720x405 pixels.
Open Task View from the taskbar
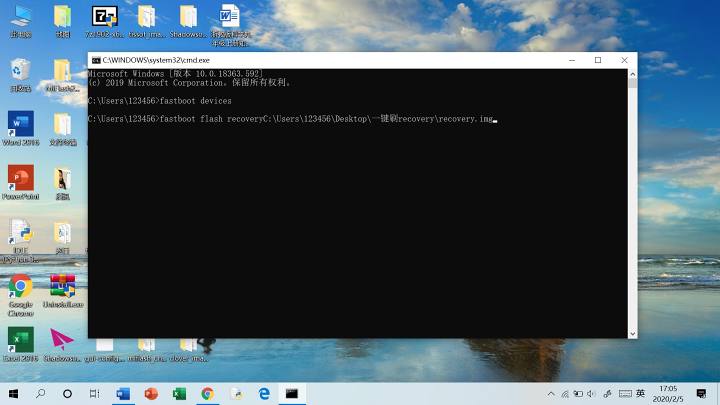pyautogui.click(x=95, y=394)
